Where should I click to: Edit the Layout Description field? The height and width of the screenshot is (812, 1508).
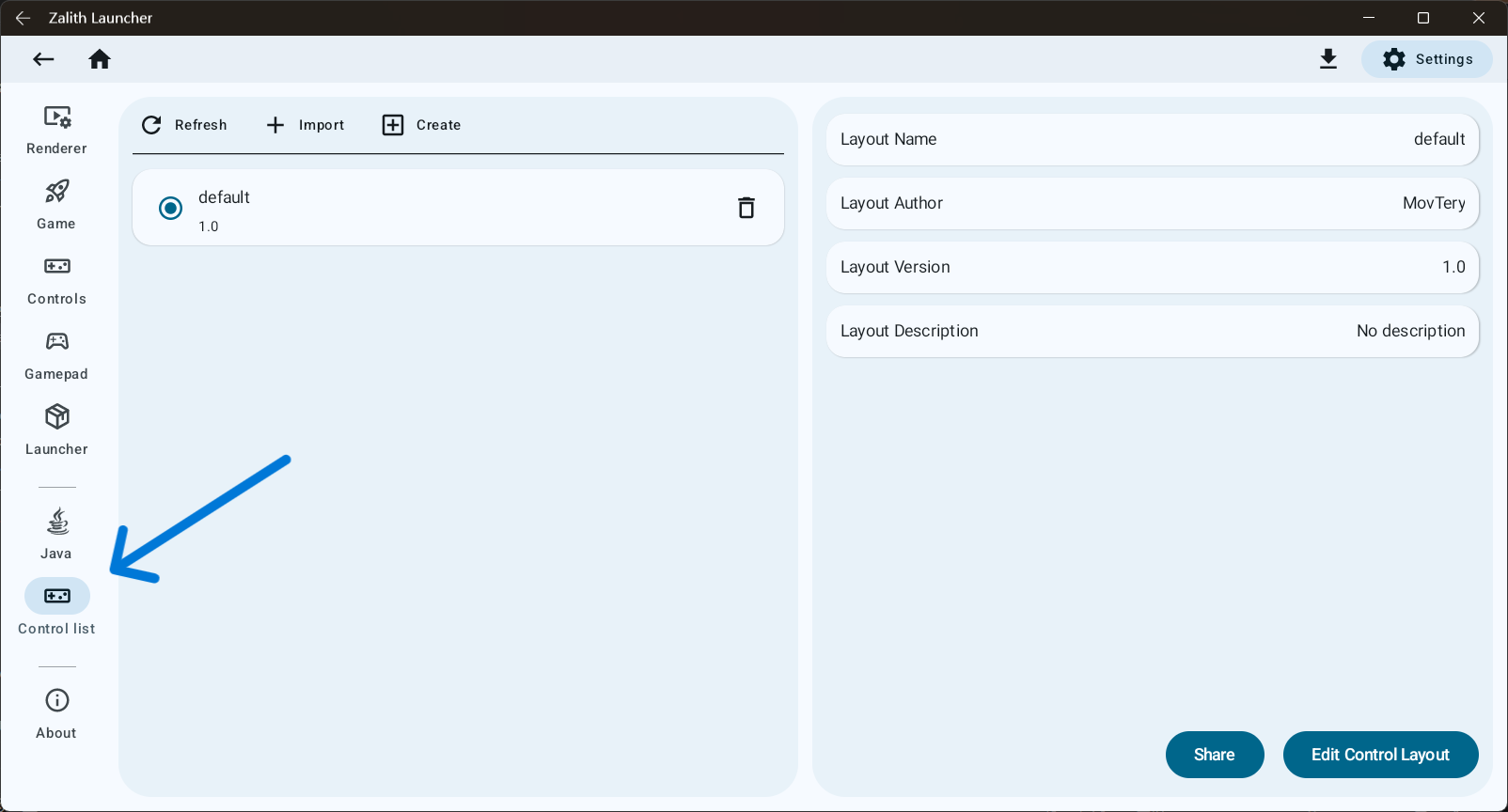[1153, 331]
